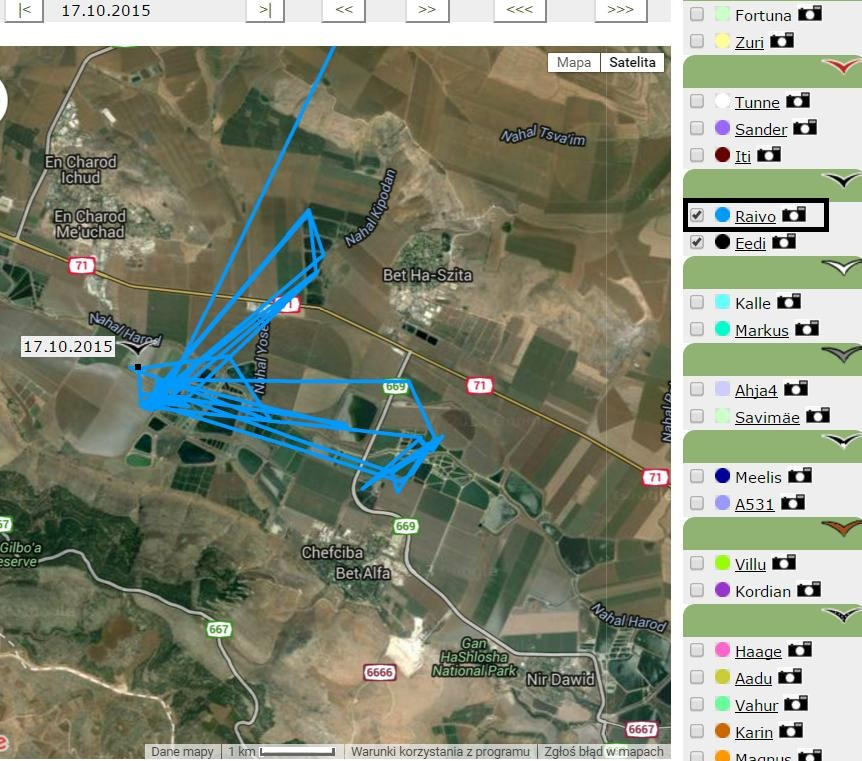Viewport: 862px width, 761px height.
Task: Open the camera icon next to Raivo
Action: click(794, 214)
